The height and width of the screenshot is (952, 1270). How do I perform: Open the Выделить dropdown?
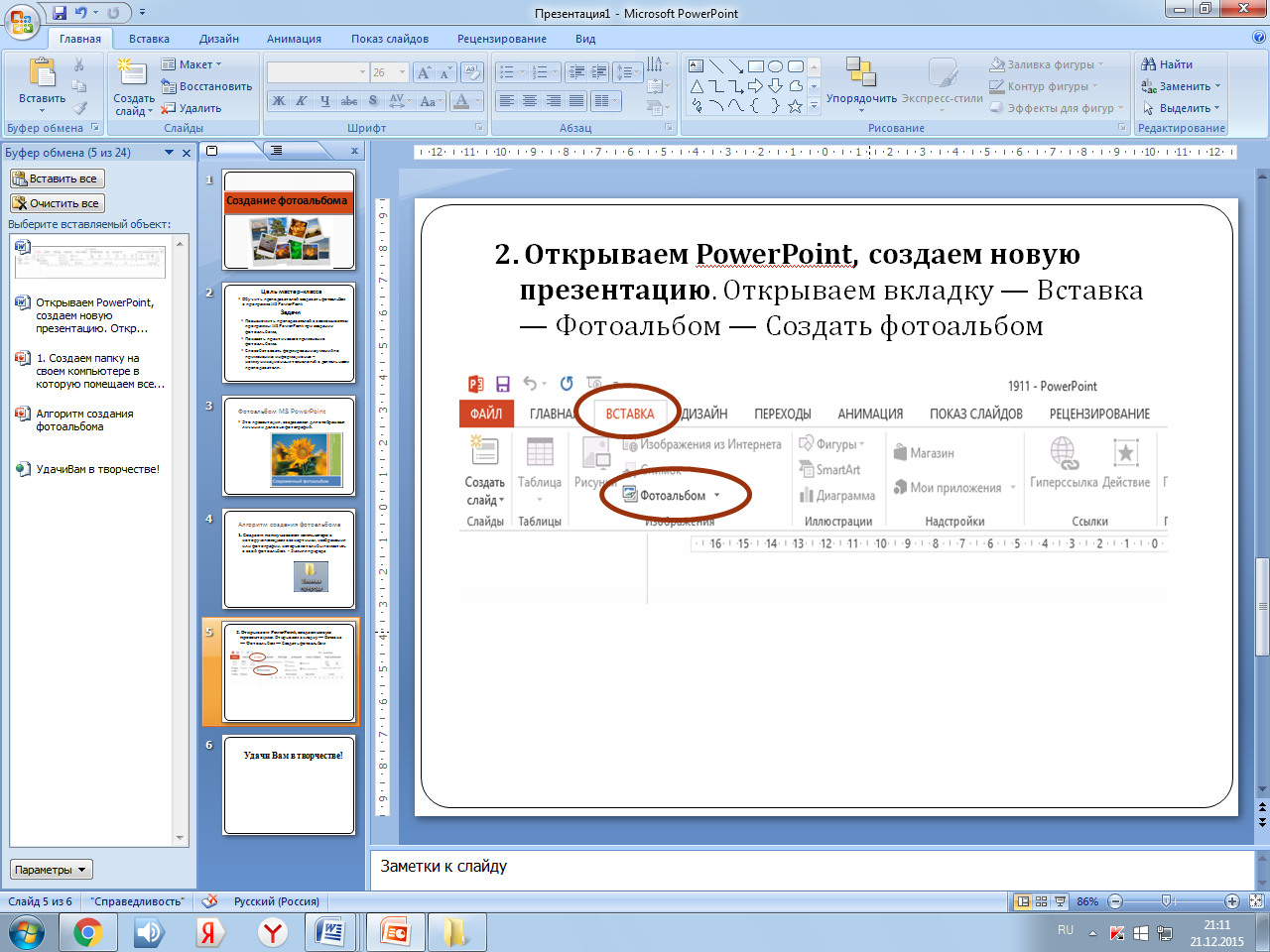[1181, 108]
